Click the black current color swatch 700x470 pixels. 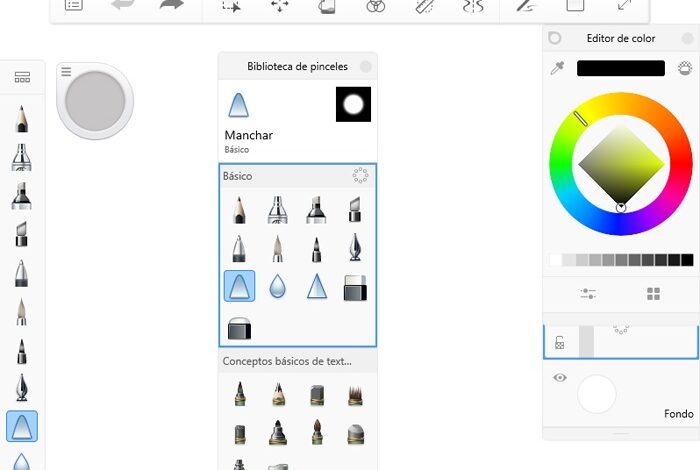(x=621, y=68)
